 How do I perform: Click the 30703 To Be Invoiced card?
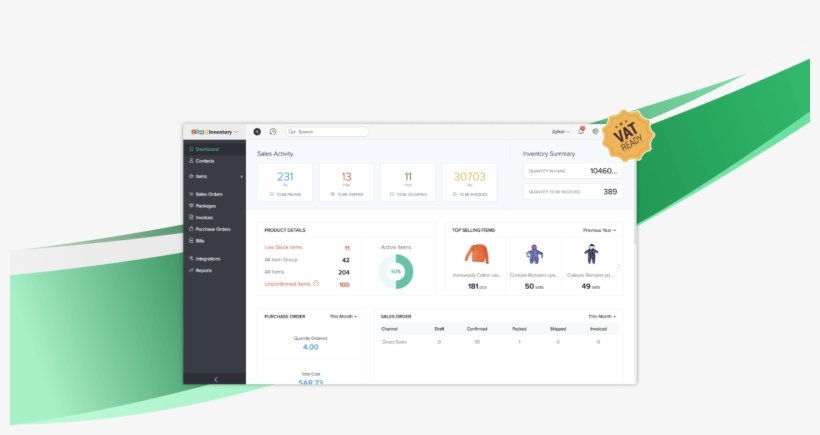pos(470,182)
